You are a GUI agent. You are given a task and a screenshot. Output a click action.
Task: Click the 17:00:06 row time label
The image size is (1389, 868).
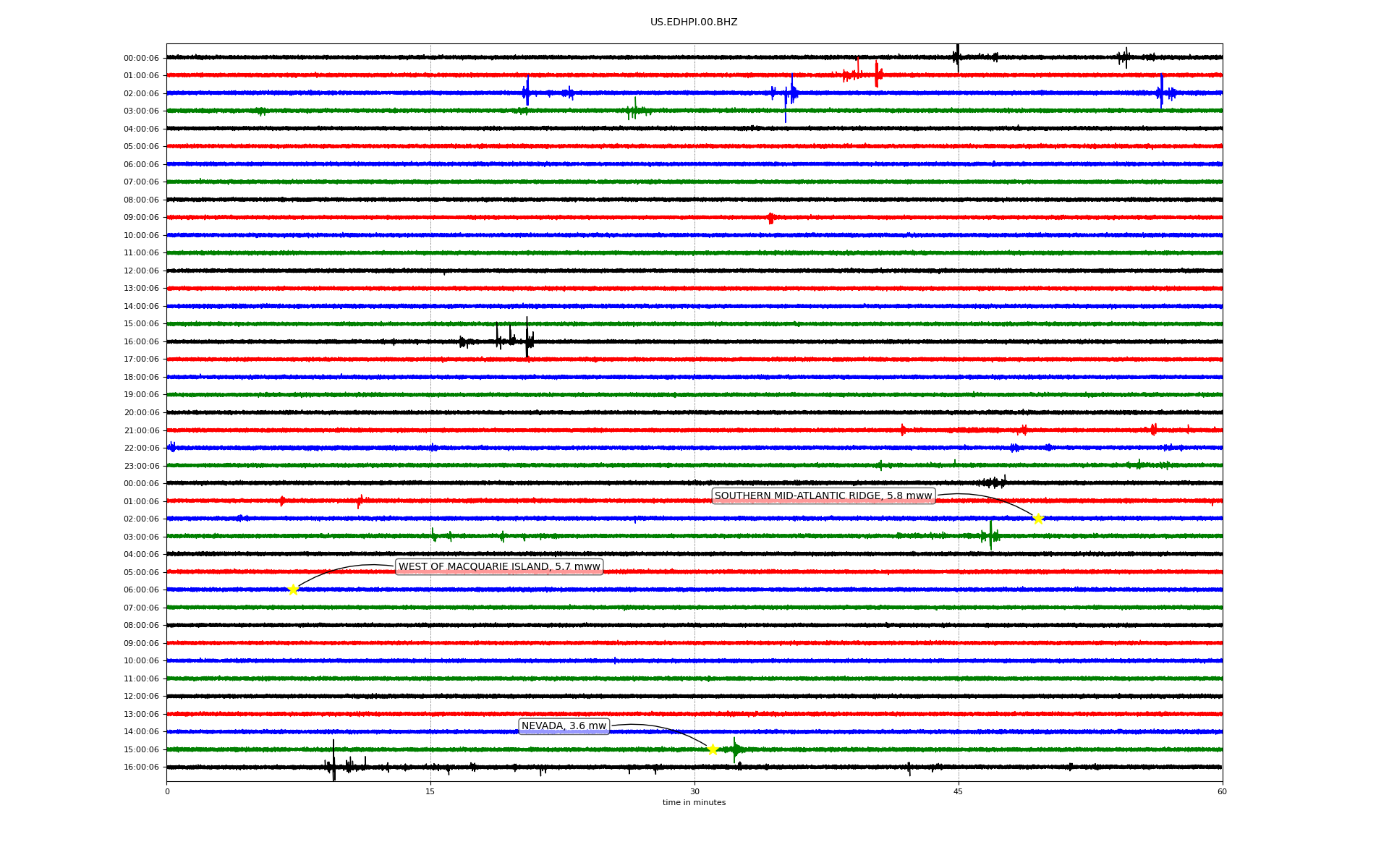click(x=141, y=359)
